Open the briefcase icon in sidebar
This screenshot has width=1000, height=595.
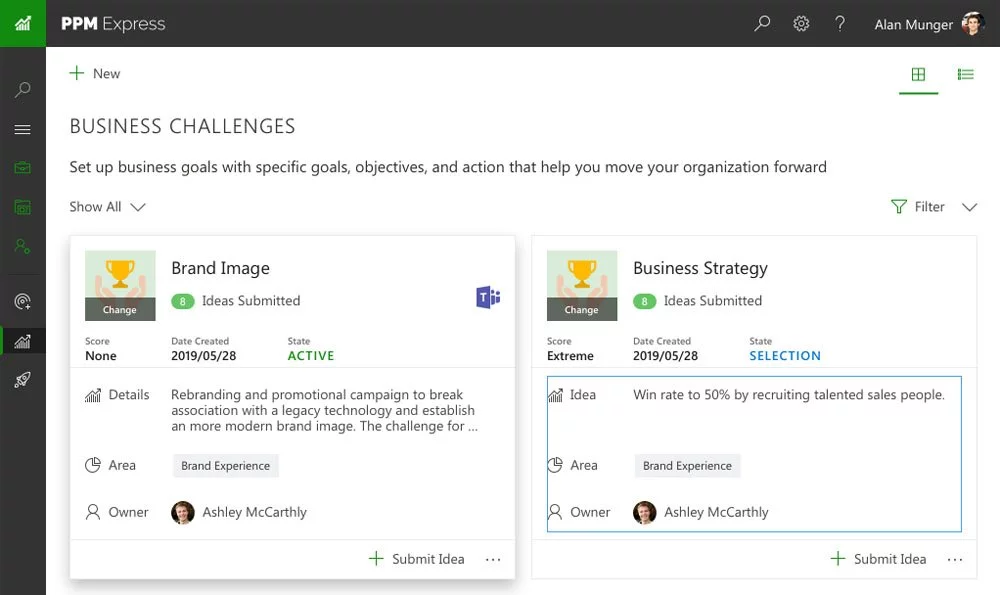pos(22,168)
